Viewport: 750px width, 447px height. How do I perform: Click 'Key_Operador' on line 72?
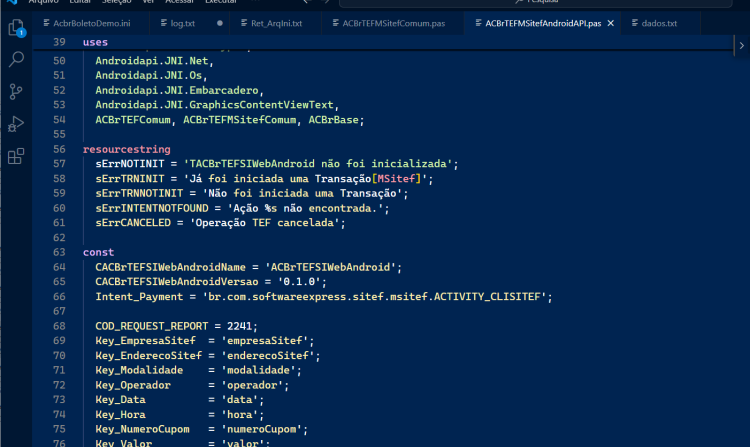coord(133,385)
